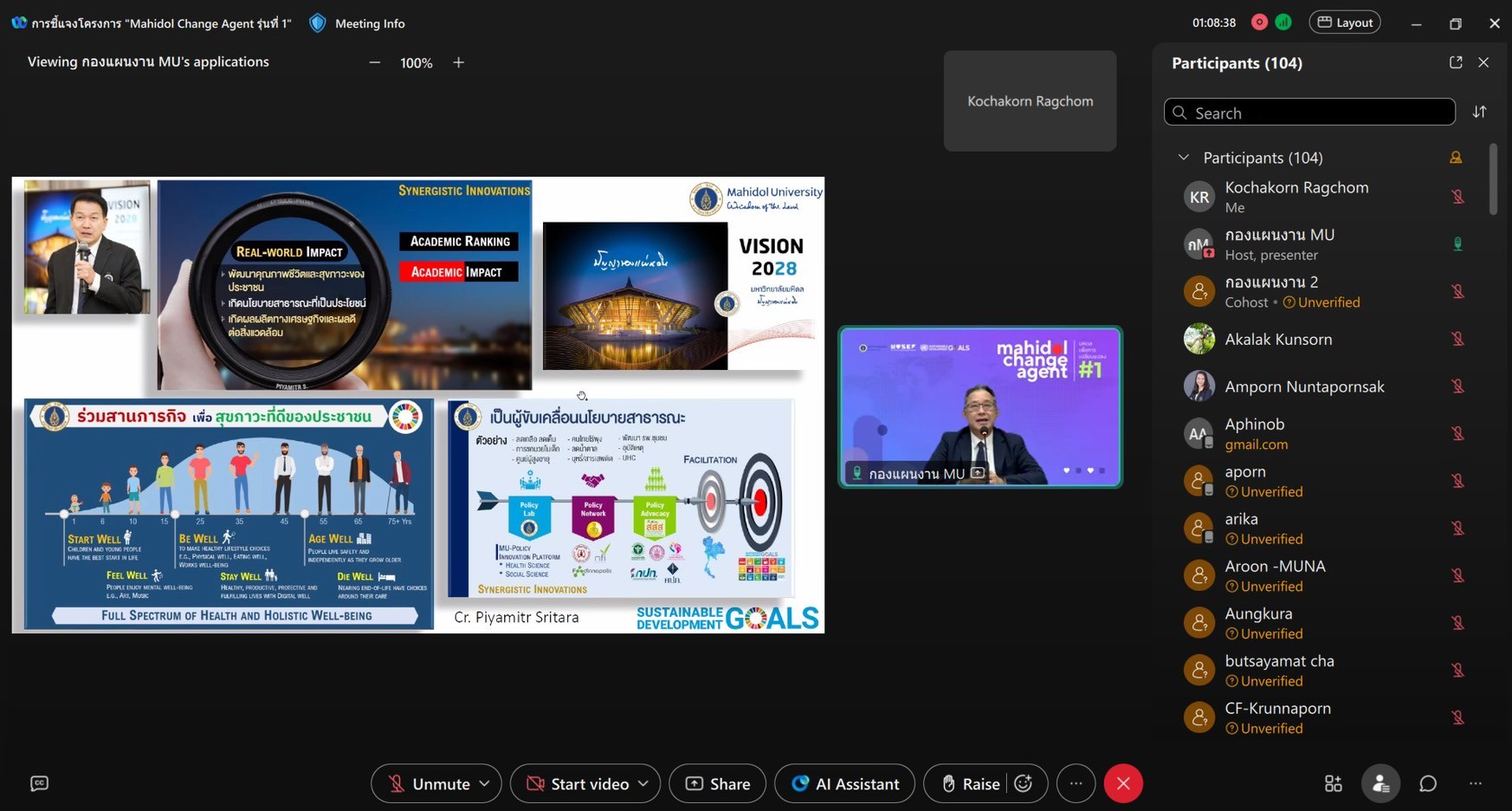Open the chat bubble icon
The width and height of the screenshot is (1512, 811).
(1428, 783)
